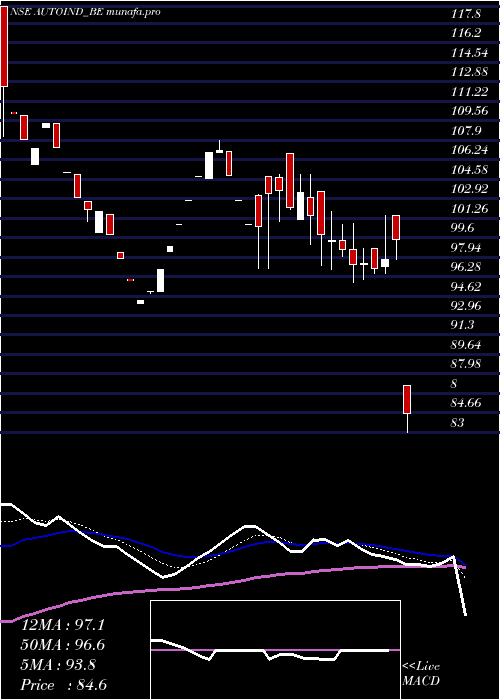The image size is (500, 700).
Task: Select the 84.66 price level label
Action: (467, 403)
